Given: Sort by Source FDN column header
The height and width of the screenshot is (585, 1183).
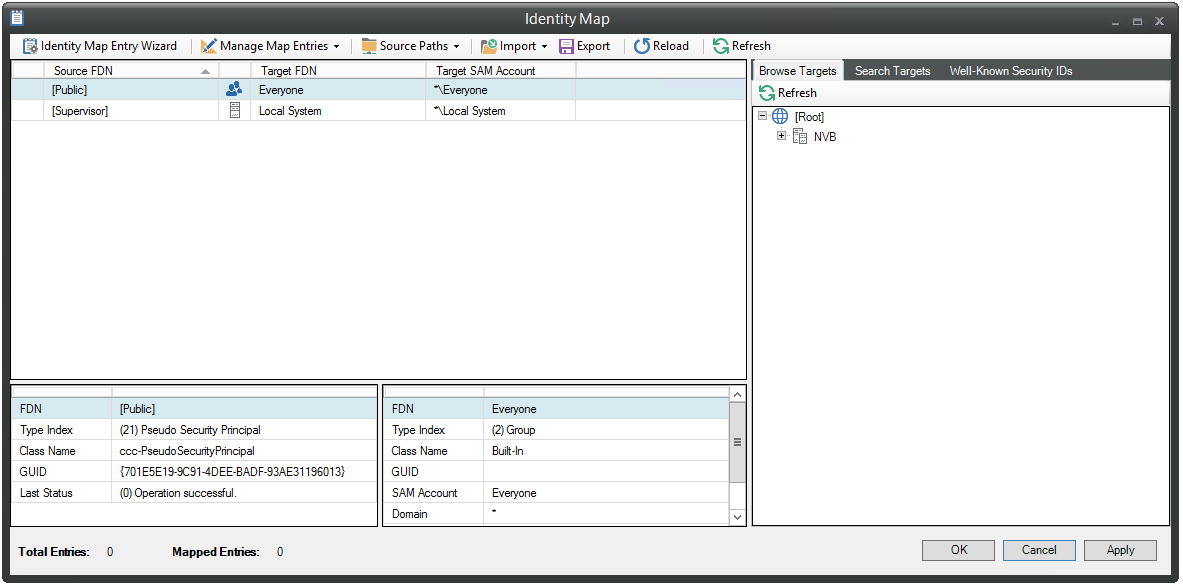Looking at the screenshot, I should tap(132, 71).
